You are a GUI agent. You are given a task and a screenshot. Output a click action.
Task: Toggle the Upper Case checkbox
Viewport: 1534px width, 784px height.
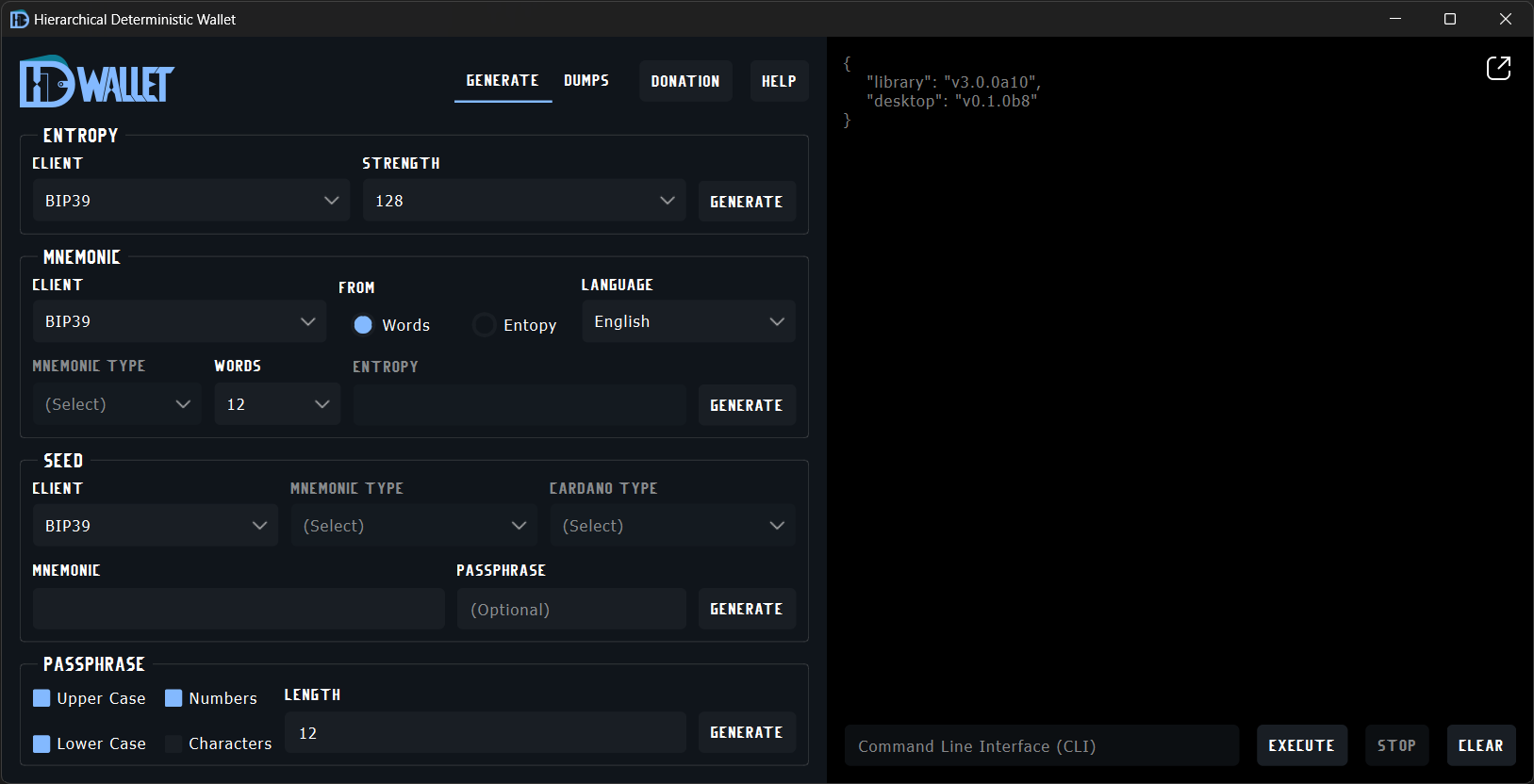pos(41,698)
